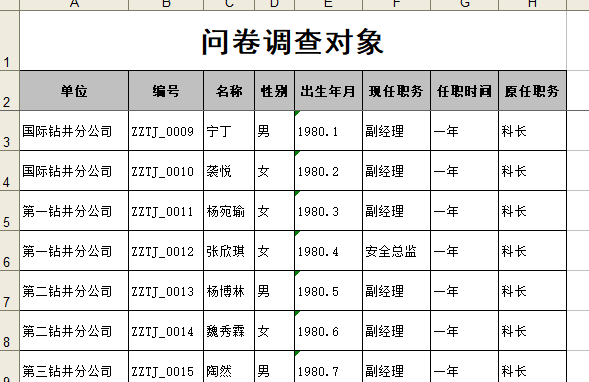589x382 pixels.
Task: Click cell with name 杨宛瑜
Action: point(229,211)
